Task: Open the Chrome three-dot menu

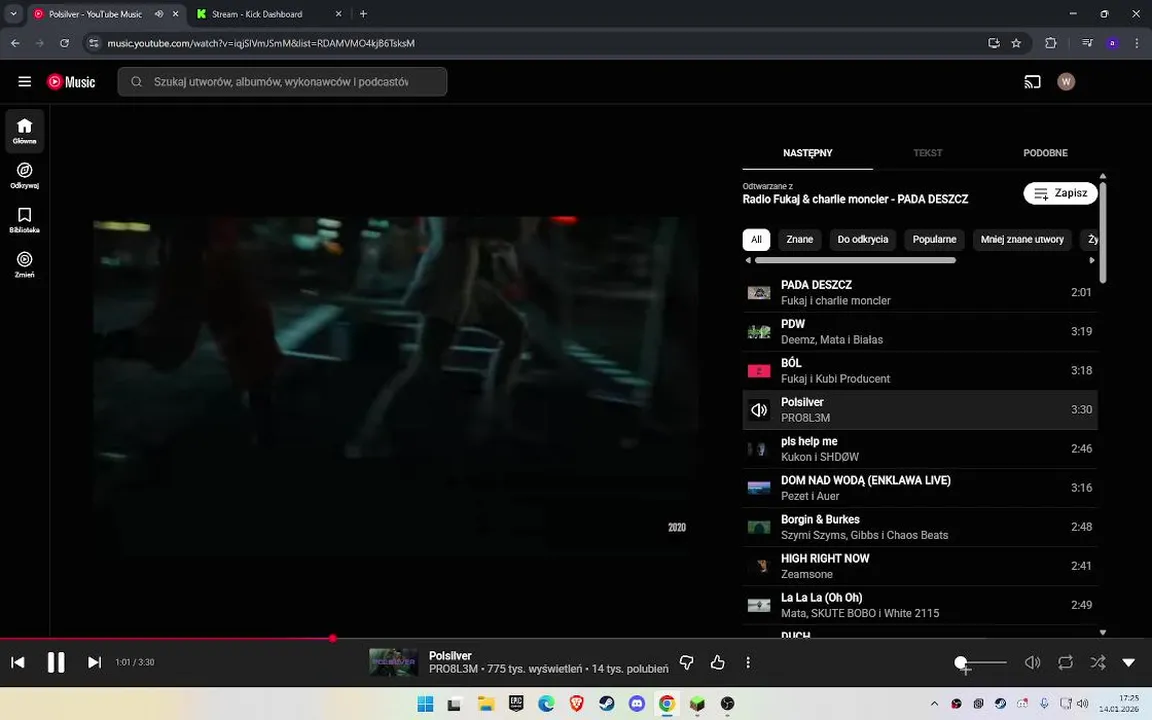Action: [x=1137, y=43]
